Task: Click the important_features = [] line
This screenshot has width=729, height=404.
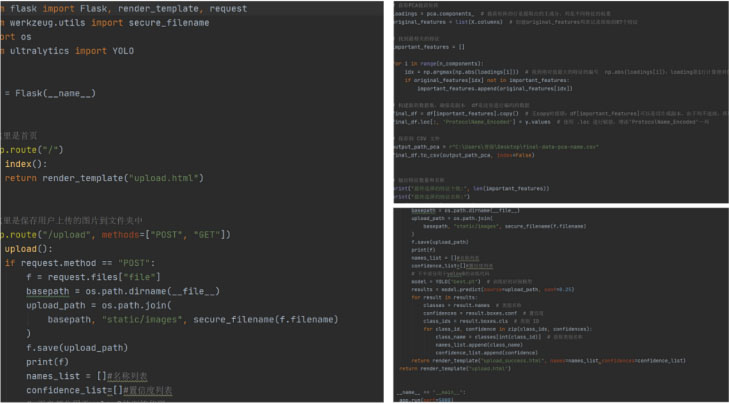Action: point(428,46)
